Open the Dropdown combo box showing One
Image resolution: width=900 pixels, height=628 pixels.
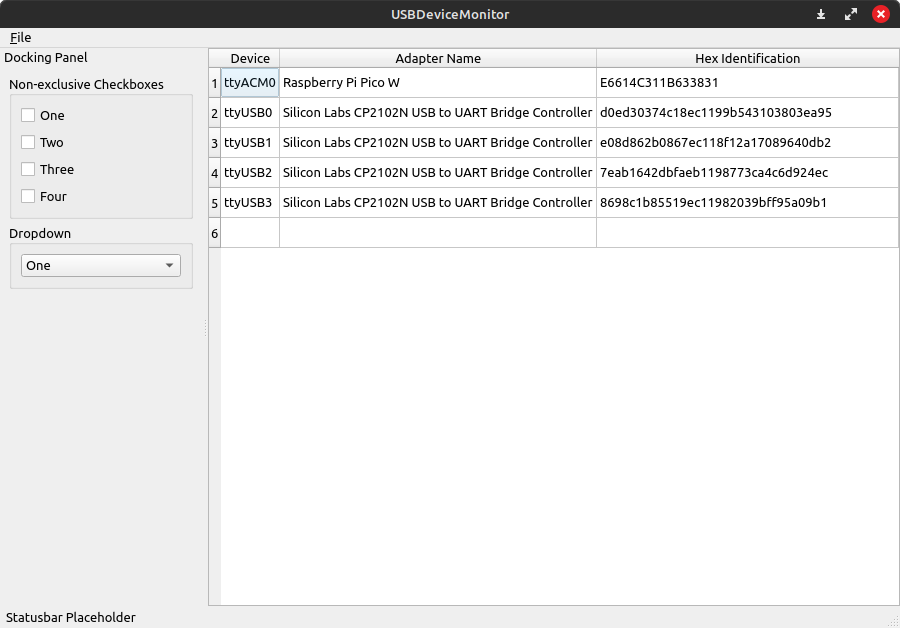pos(101,266)
